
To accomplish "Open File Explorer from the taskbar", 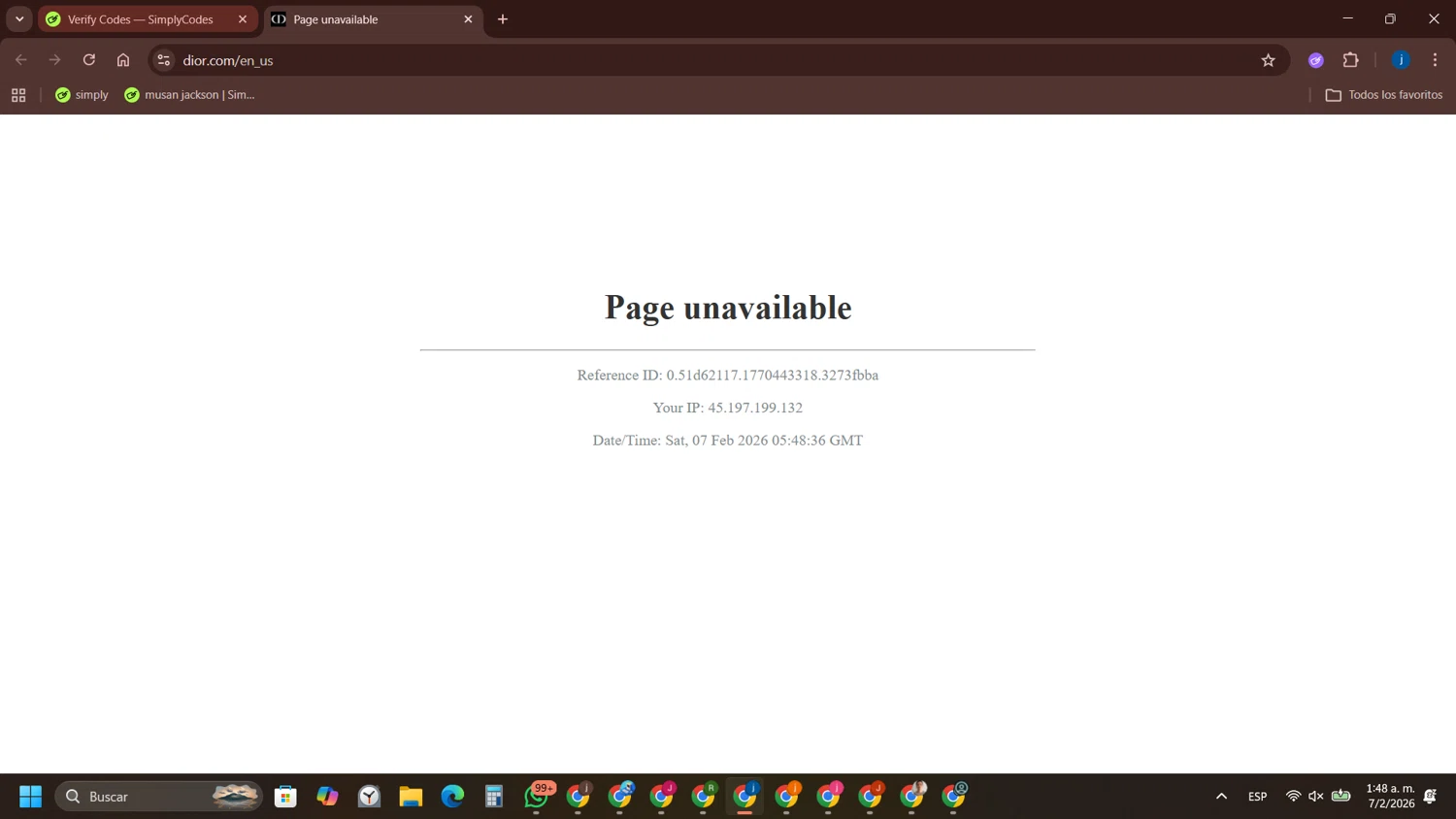I will click(411, 797).
